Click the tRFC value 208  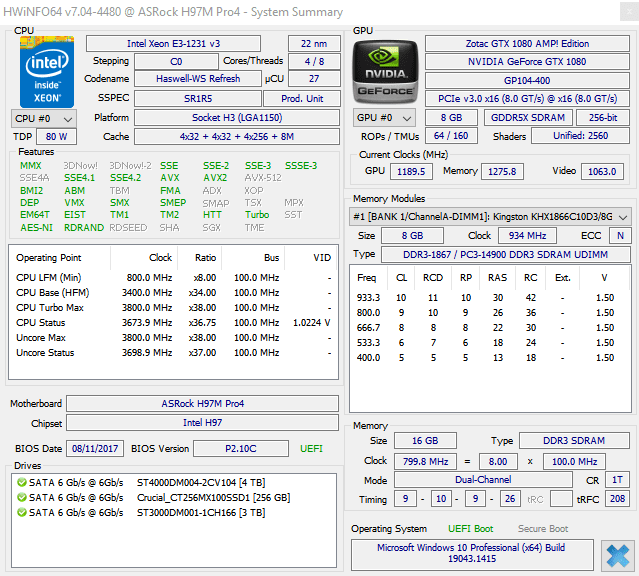(x=617, y=499)
